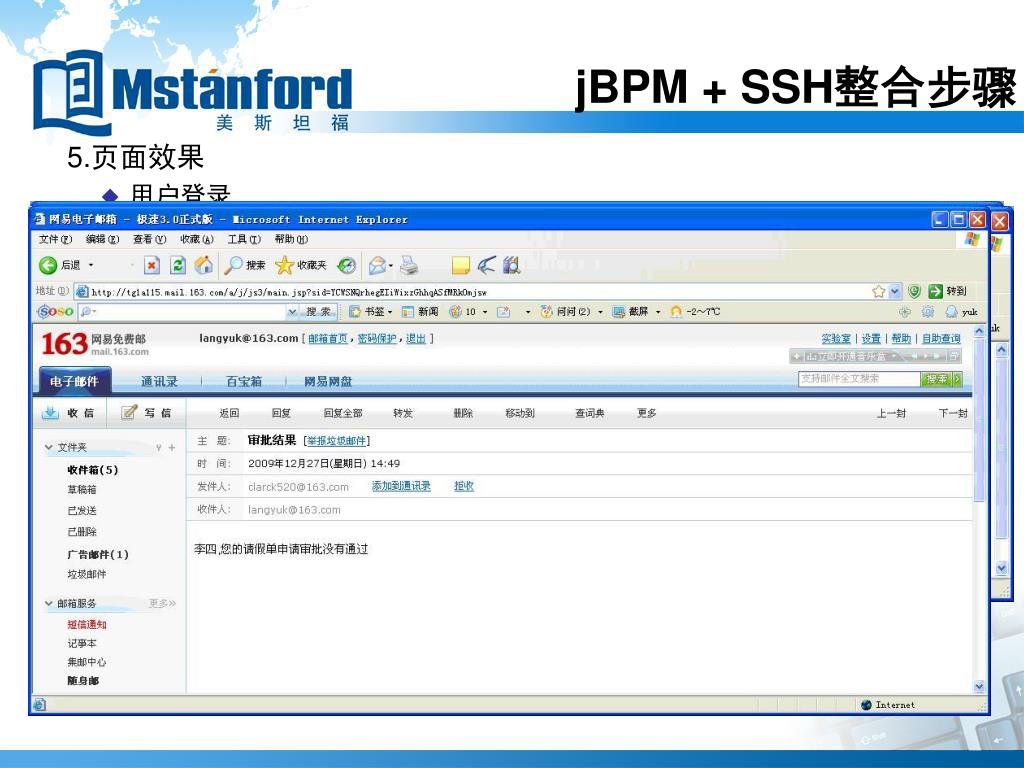Click the gear settings icon in Soso toolbar
The height and width of the screenshot is (768, 1024).
coord(928,312)
